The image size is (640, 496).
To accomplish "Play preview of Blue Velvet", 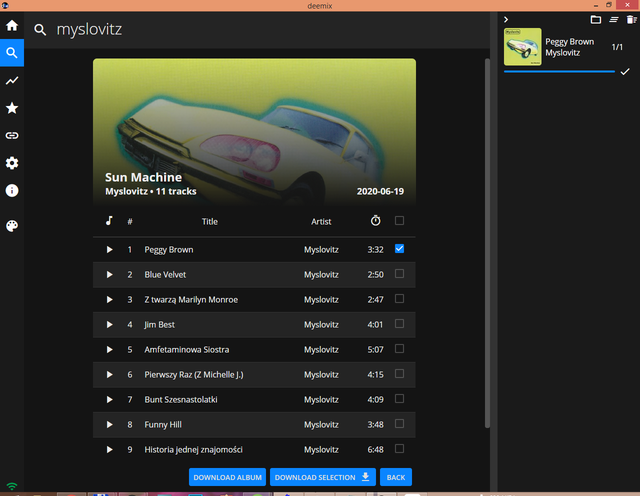I will 109,274.
